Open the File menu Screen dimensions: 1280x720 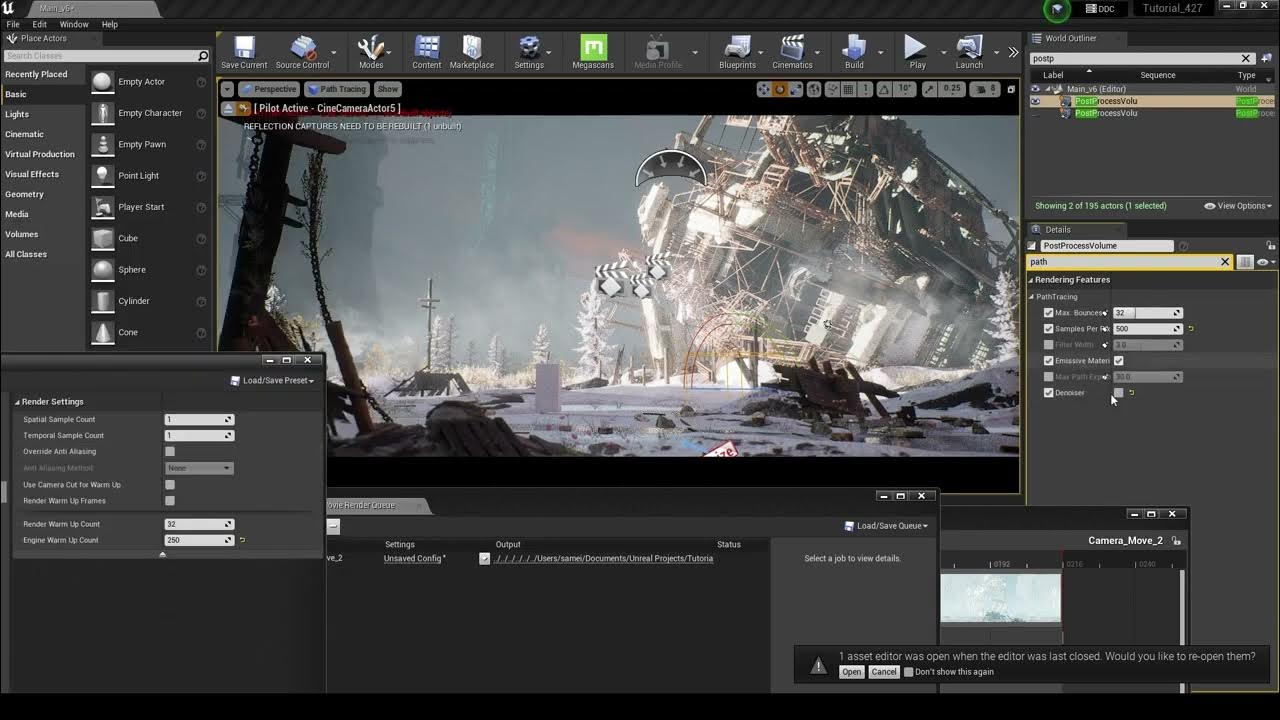click(13, 24)
